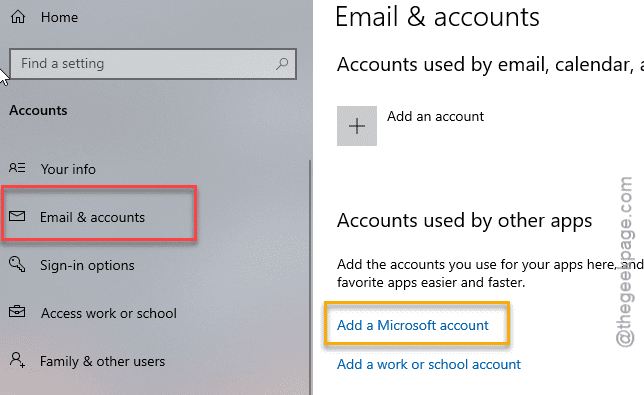
Task: Click the sidebar vertical scrollbar
Action: (x=310, y=277)
